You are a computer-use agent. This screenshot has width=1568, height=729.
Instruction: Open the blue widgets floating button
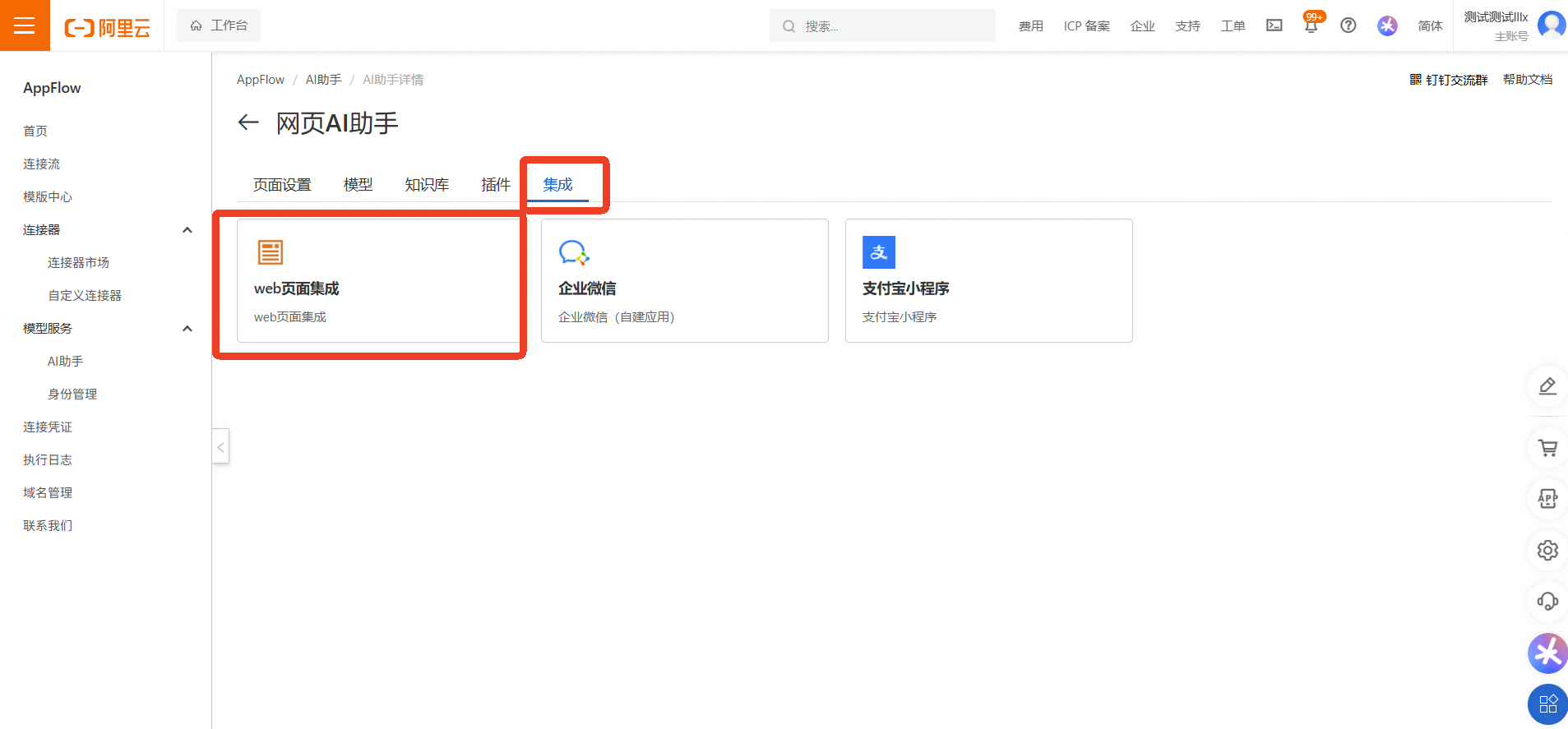point(1547,704)
